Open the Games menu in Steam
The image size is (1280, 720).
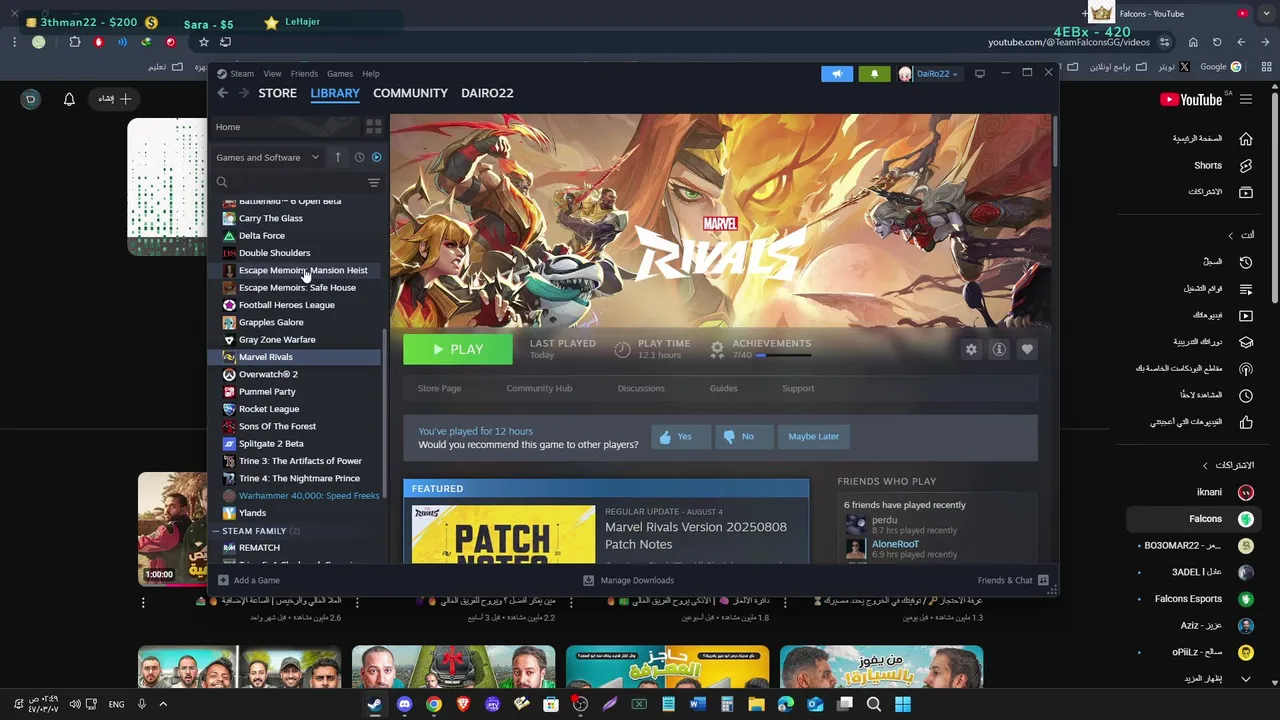click(x=340, y=73)
